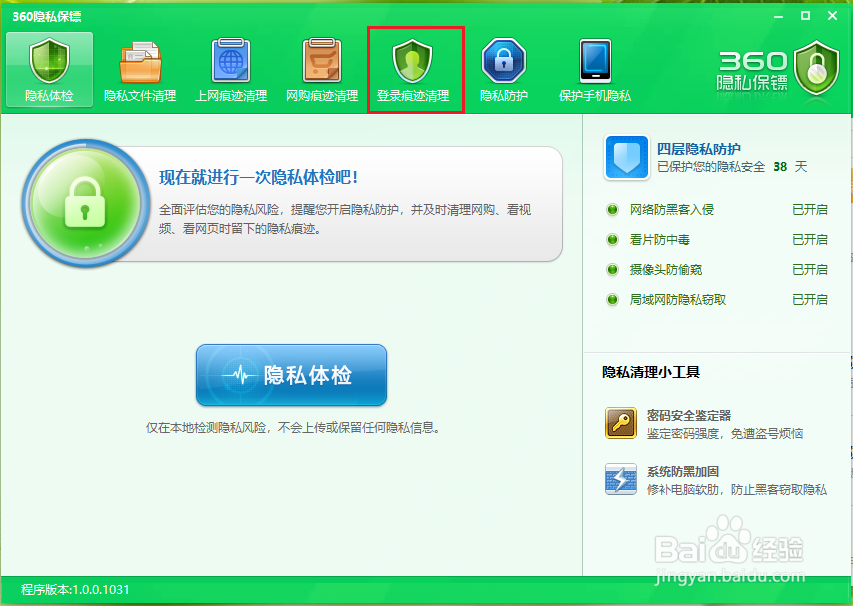Click the green dot beside 网络防黑客入侵

[613, 209]
